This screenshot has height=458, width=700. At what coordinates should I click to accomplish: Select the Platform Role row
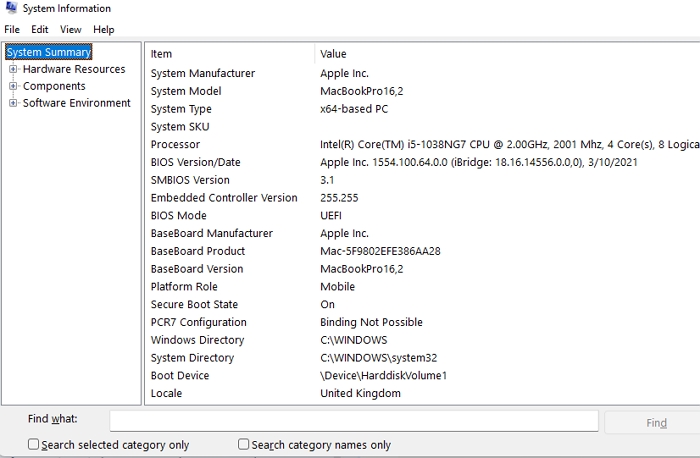tap(423, 287)
